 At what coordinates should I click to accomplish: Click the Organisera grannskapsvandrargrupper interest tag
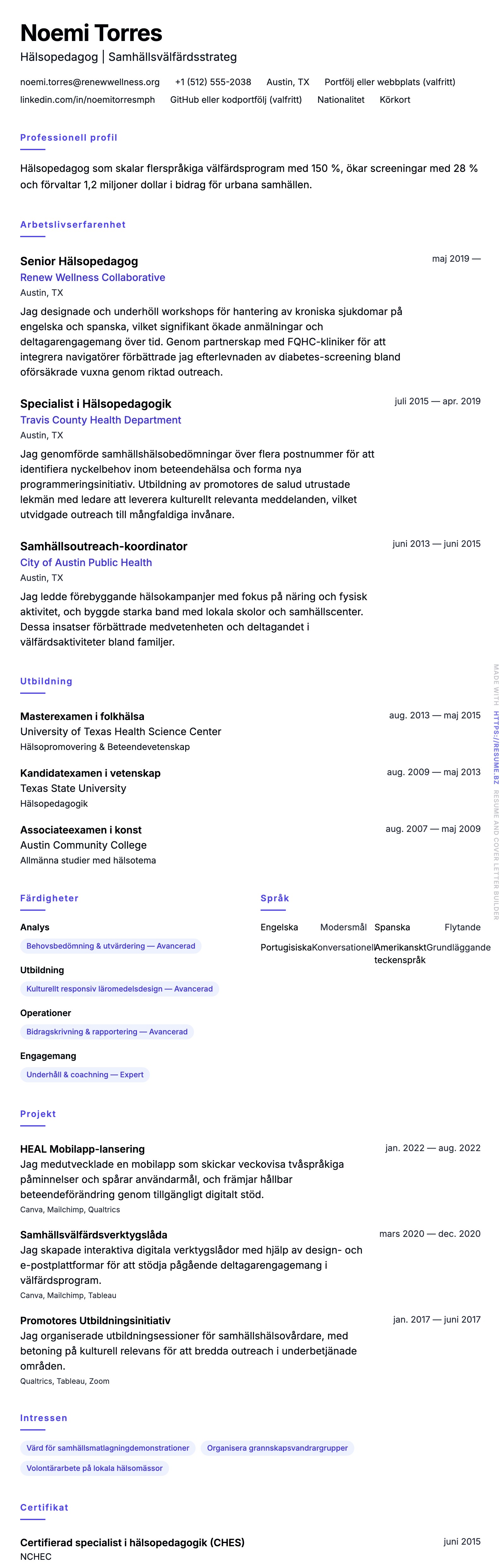(x=277, y=1448)
